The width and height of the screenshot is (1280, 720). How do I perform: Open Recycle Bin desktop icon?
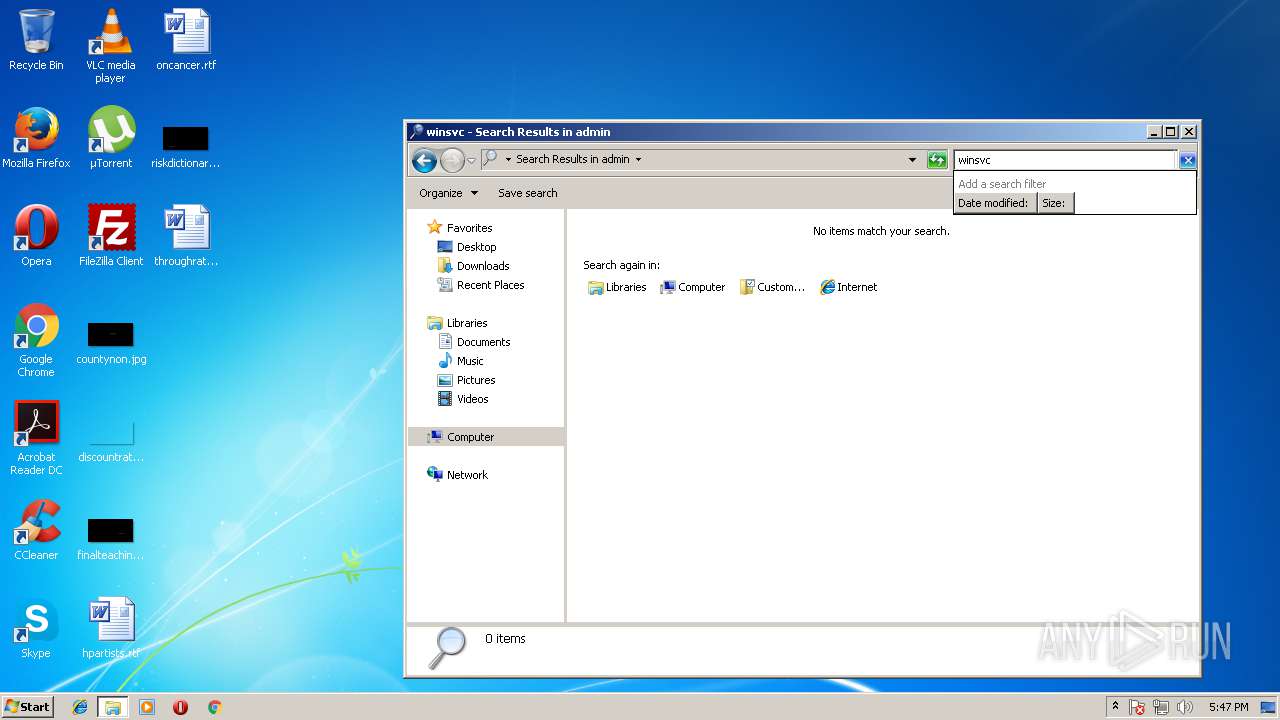36,40
